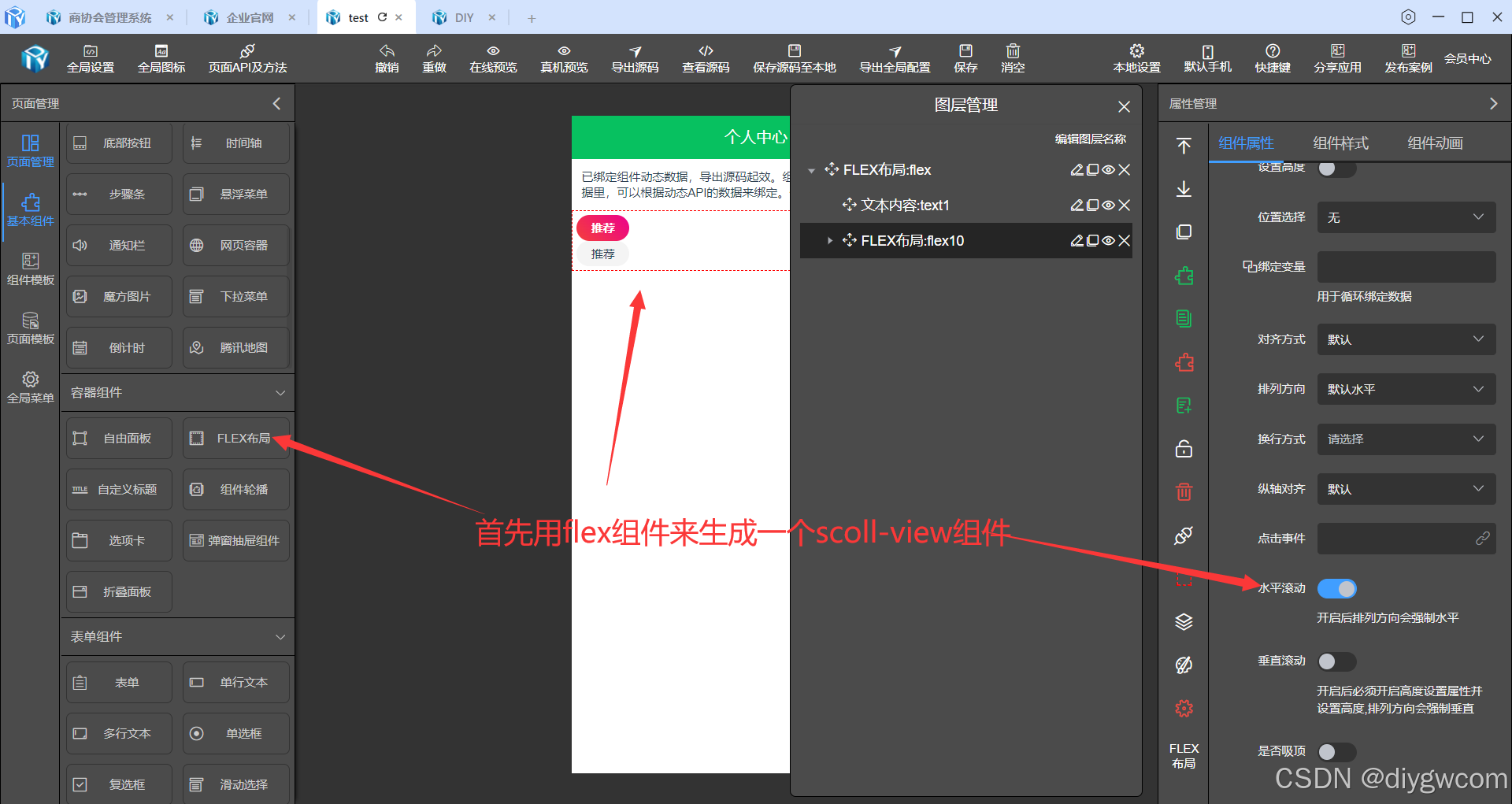
Task: Toggle visibility of FLEX布局:flex10 layer
Action: (x=1108, y=241)
